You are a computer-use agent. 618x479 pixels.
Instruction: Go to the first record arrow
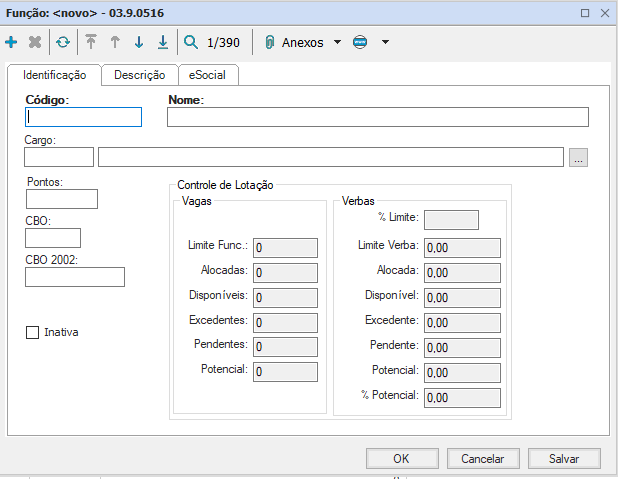(91, 43)
